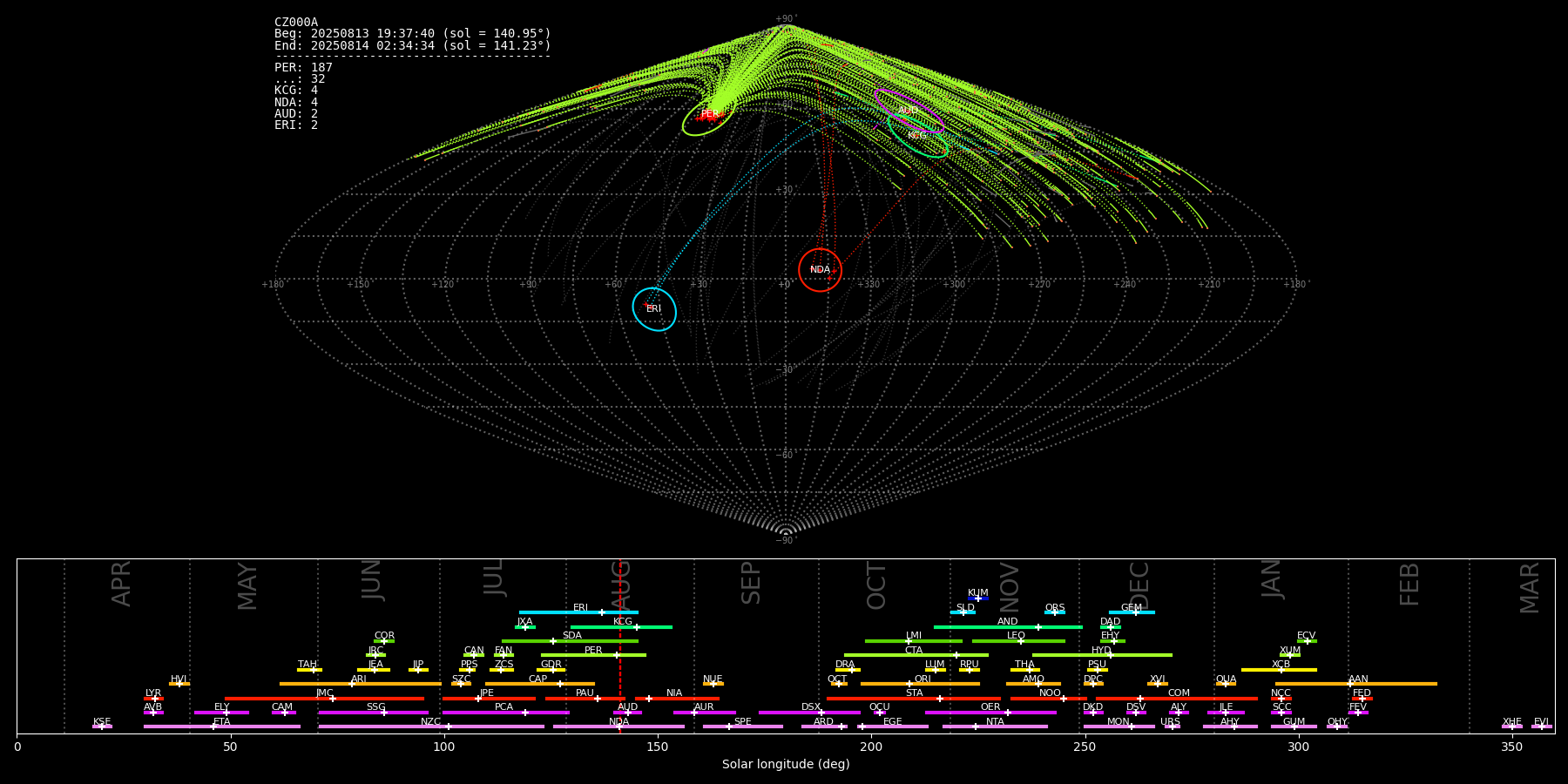This screenshot has width=1568, height=784.
Task: Click the CTA timeline bar
Action: coord(916,654)
